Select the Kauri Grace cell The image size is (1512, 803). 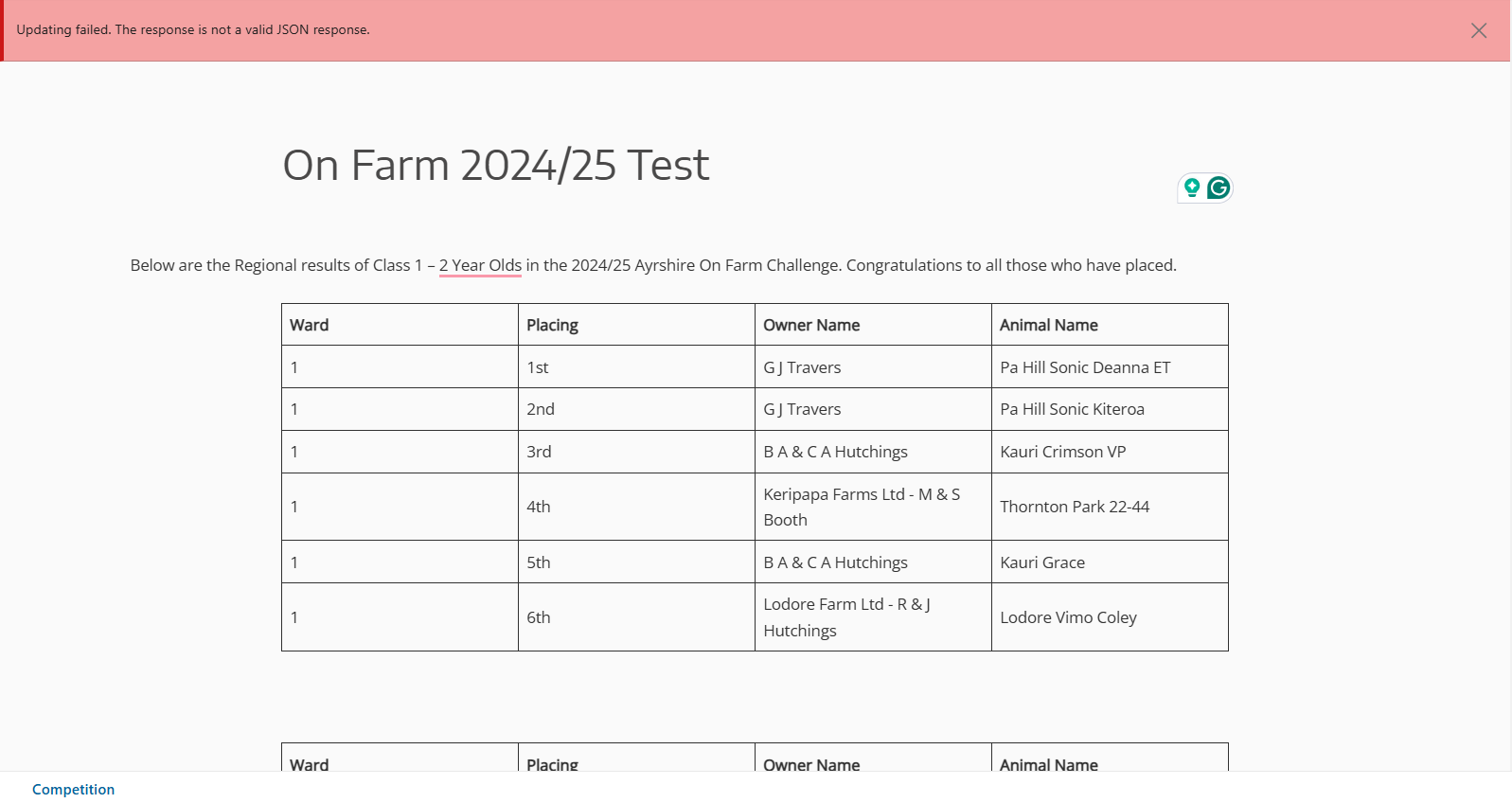(1110, 562)
